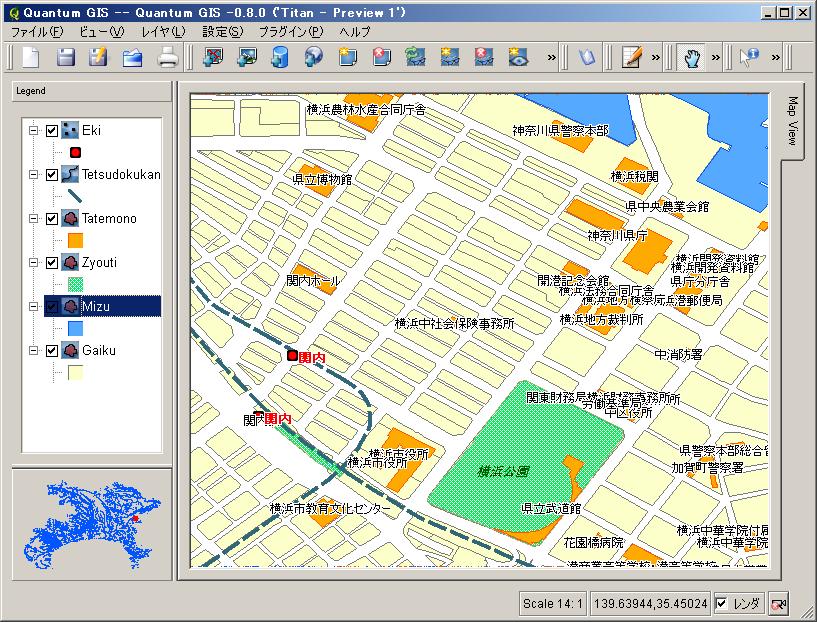
Task: Open the ヘルプ menu
Action: tap(354, 32)
